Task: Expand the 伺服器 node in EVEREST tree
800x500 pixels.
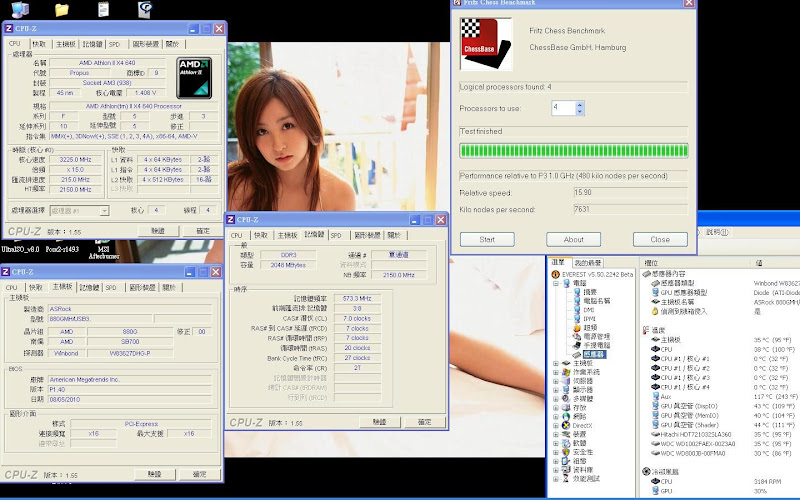Action: point(556,381)
